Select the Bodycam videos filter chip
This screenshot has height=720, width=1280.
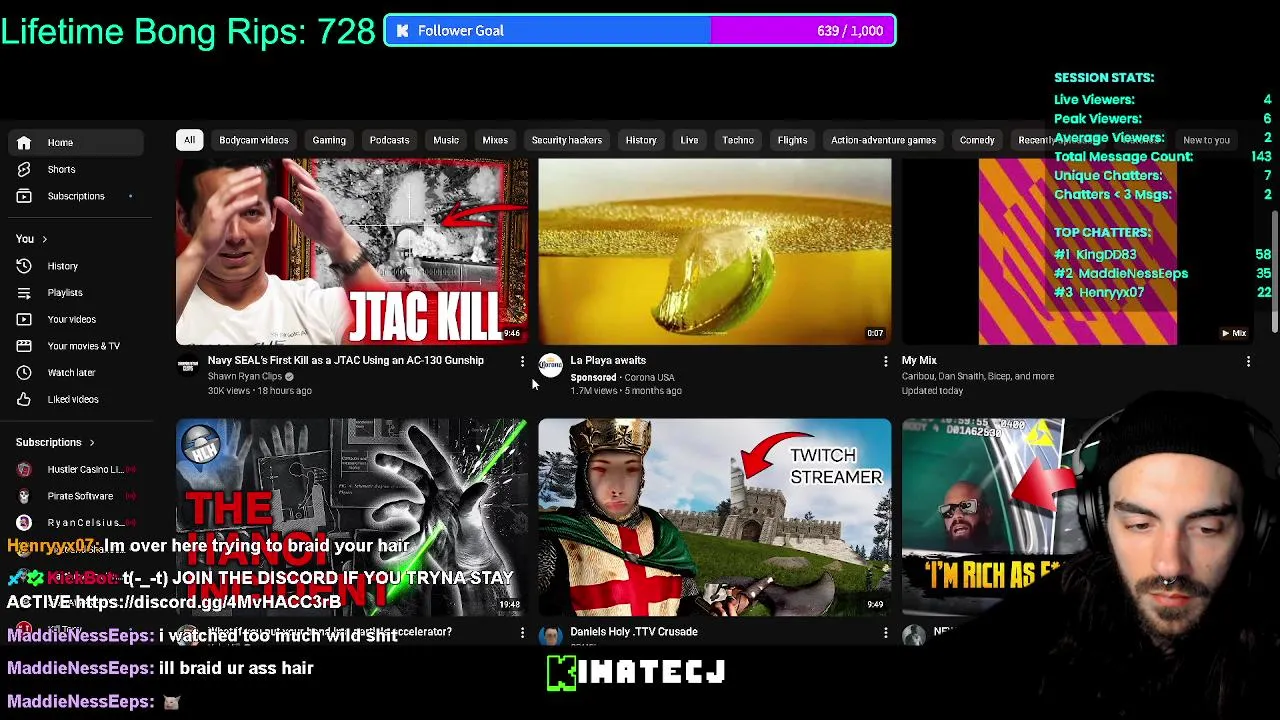(x=254, y=140)
